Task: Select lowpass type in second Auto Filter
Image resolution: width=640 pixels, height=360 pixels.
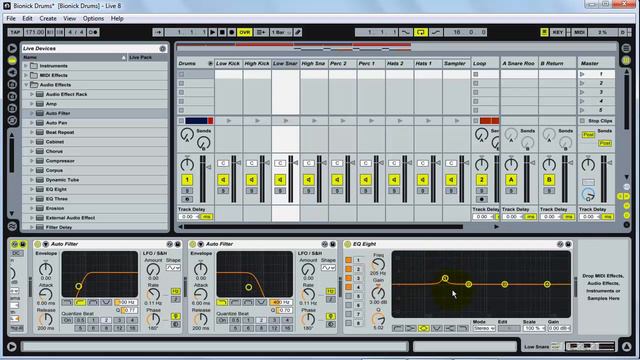Action: click(x=222, y=302)
